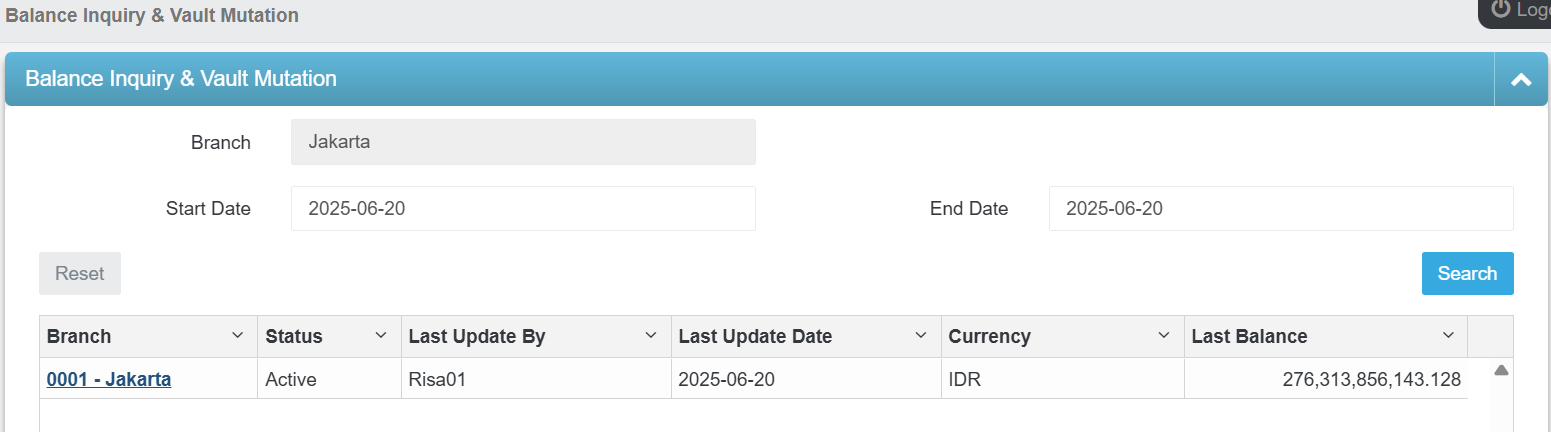Open Last Balance column dropdown arrow

click(1448, 336)
